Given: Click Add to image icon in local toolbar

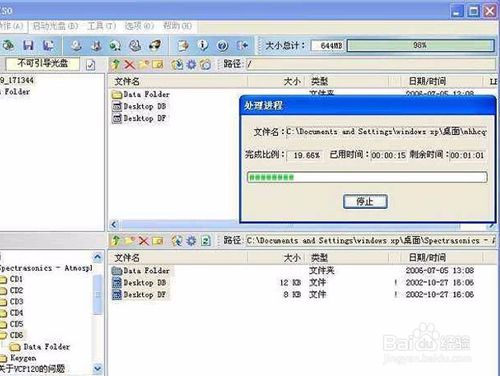Looking at the screenshot, I should pyautogui.click(x=177, y=240).
